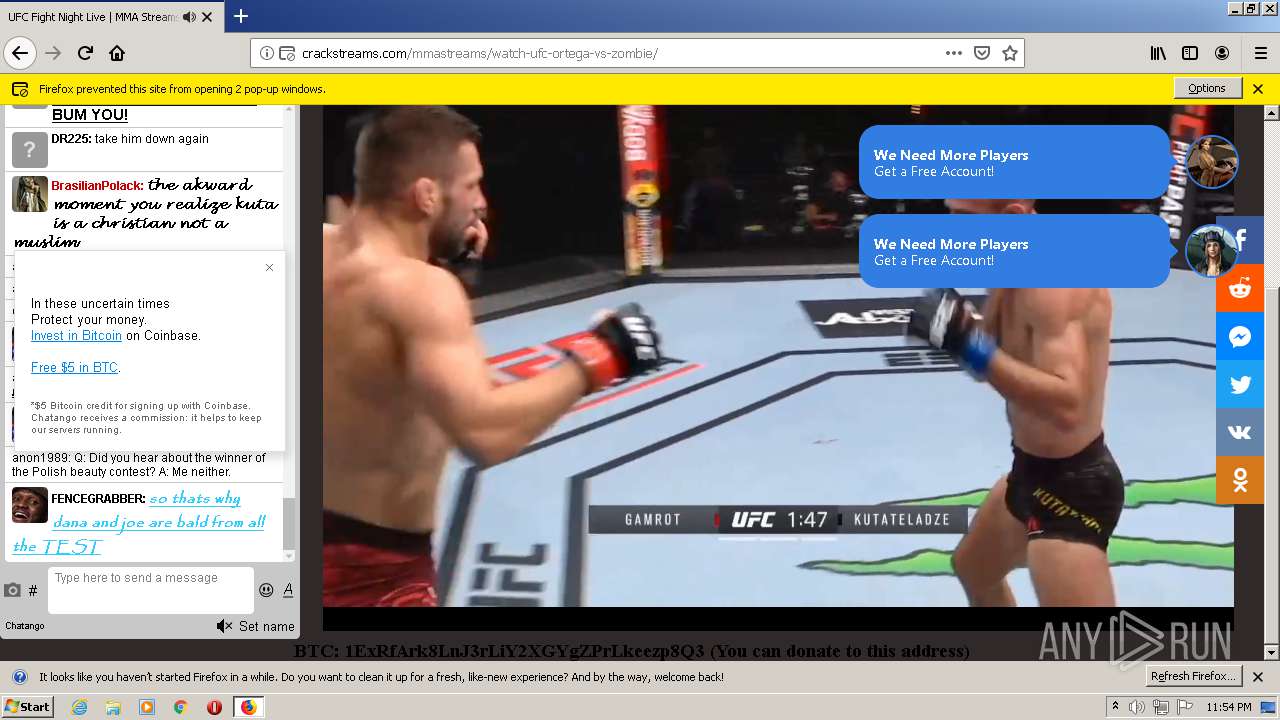Share on VK via sidebar icon
This screenshot has height=720, width=1280.
1240,432
